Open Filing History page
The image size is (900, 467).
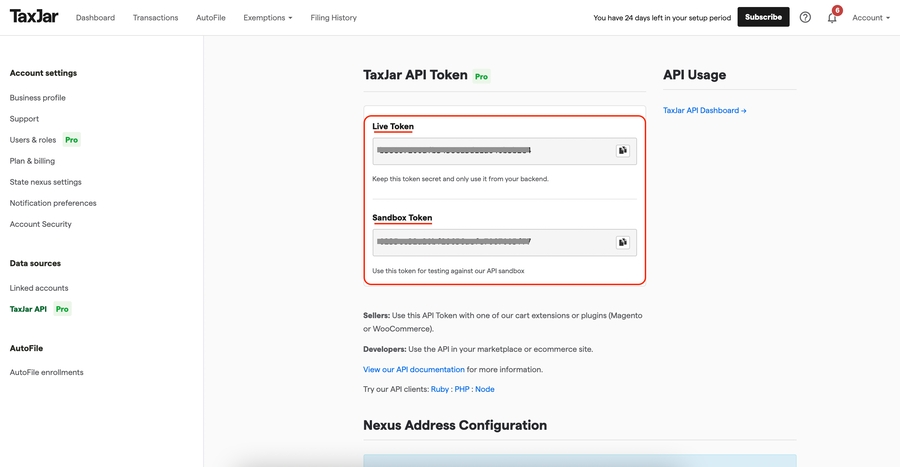point(333,18)
